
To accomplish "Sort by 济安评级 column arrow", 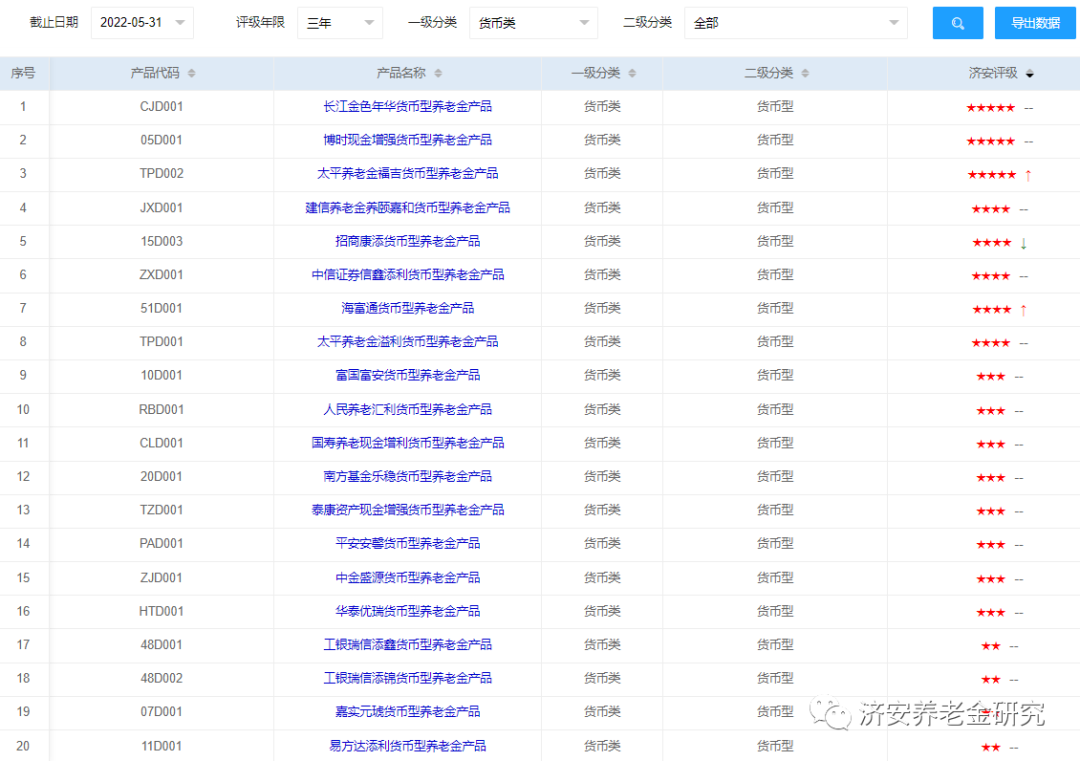I will pos(1030,73).
